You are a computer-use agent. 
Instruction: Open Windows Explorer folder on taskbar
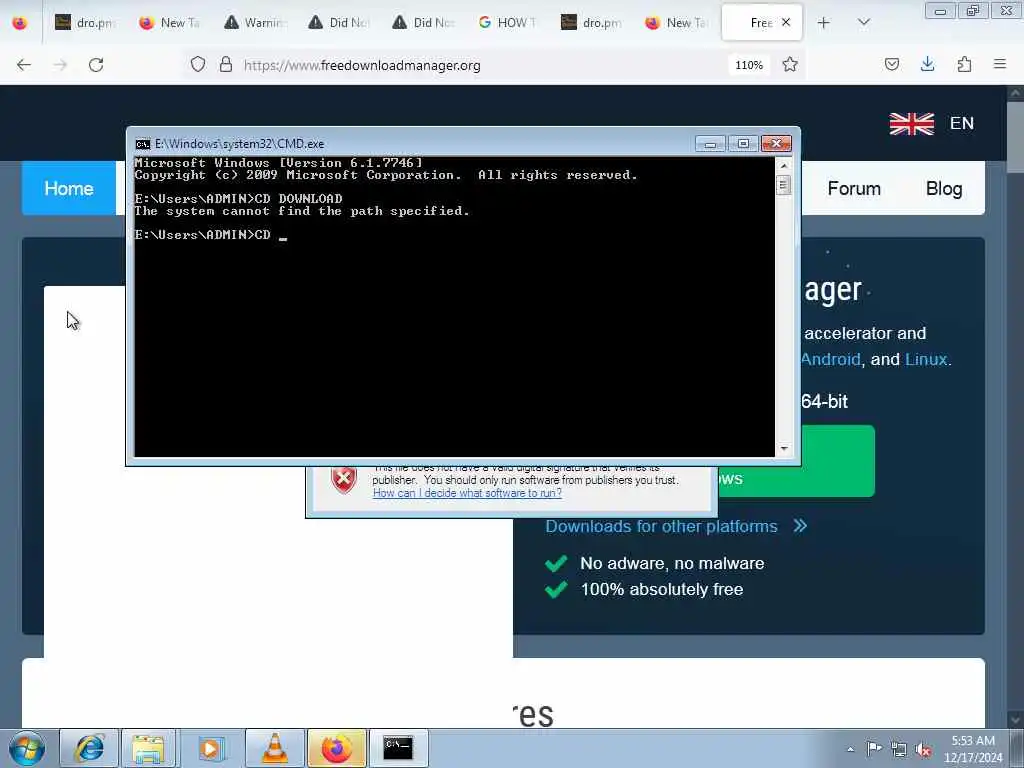point(148,748)
